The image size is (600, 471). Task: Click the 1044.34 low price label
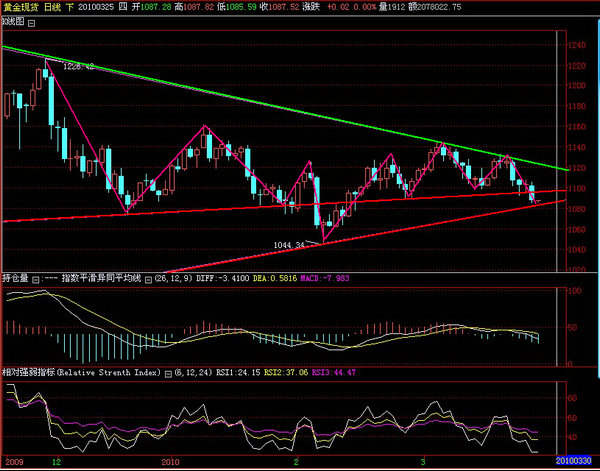[289, 244]
